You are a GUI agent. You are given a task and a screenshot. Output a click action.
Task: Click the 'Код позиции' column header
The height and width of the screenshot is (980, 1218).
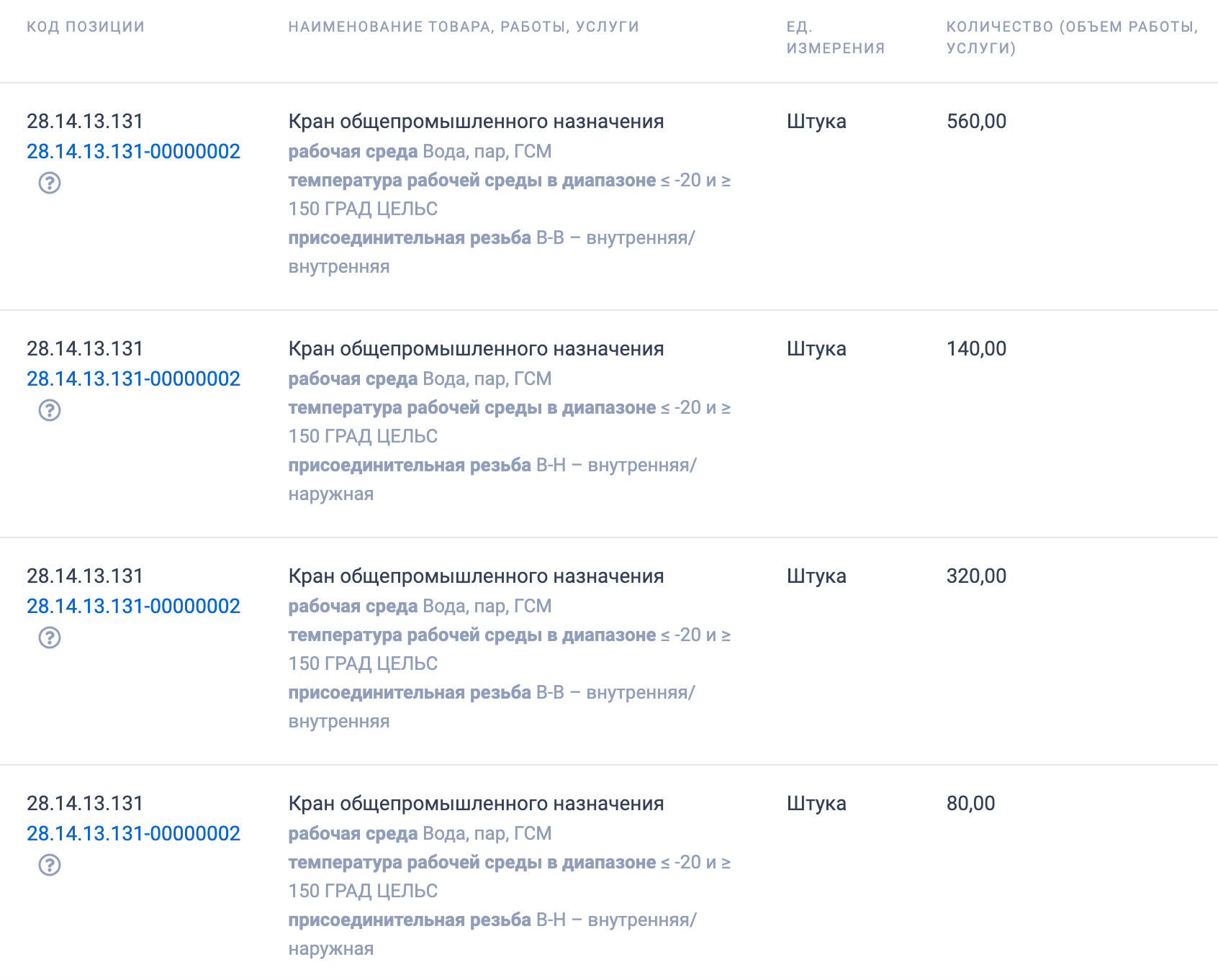86,27
